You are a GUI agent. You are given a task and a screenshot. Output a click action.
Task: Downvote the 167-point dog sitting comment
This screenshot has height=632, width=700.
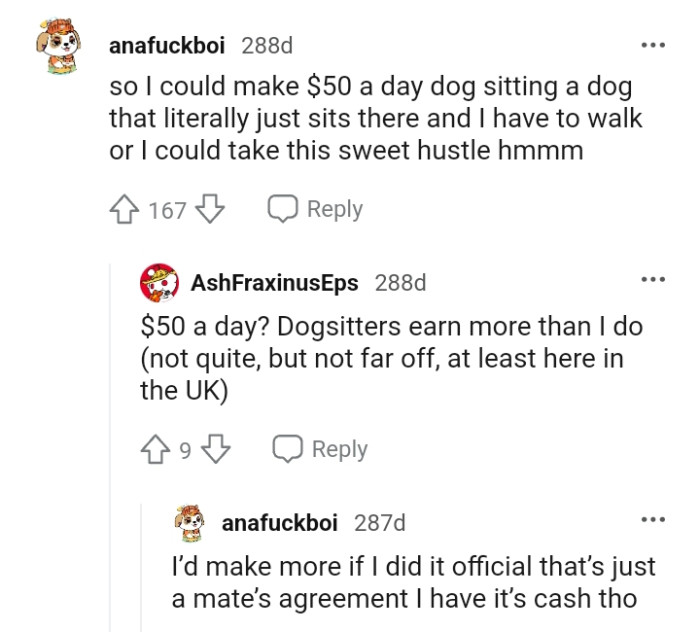209,210
